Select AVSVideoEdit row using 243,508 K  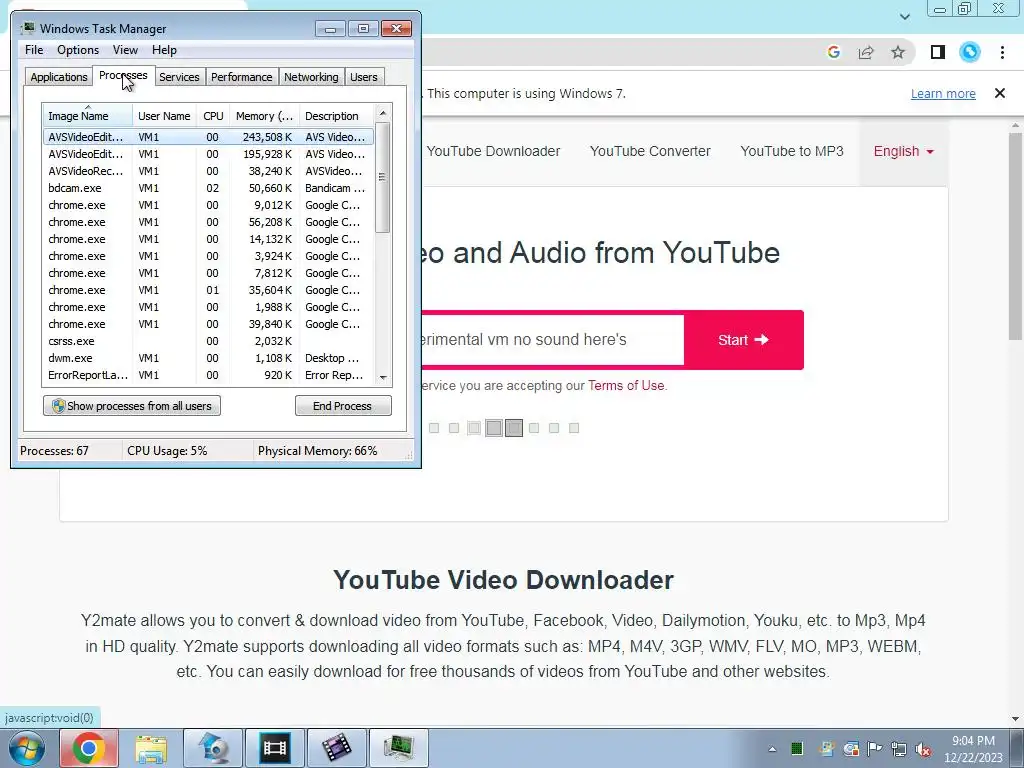tap(209, 137)
